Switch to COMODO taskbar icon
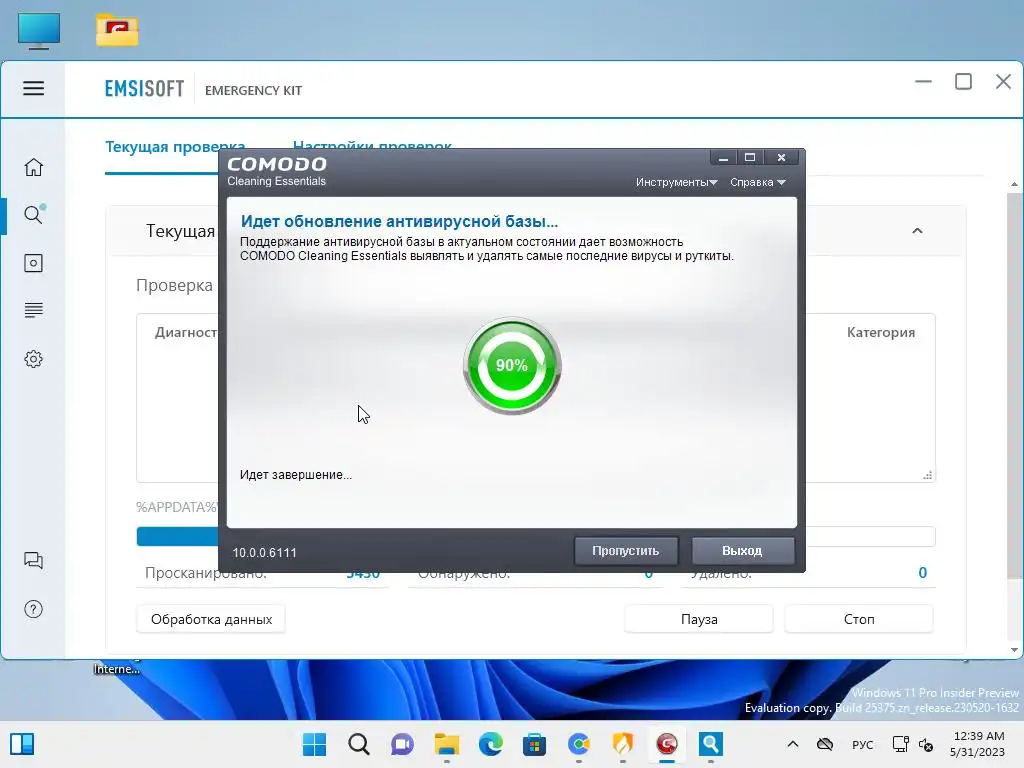1024x768 pixels. tap(667, 744)
